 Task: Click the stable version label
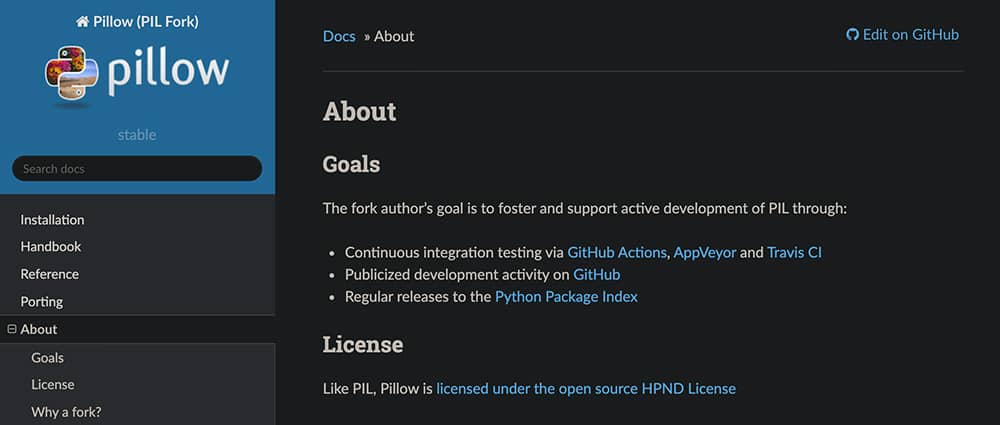(137, 135)
